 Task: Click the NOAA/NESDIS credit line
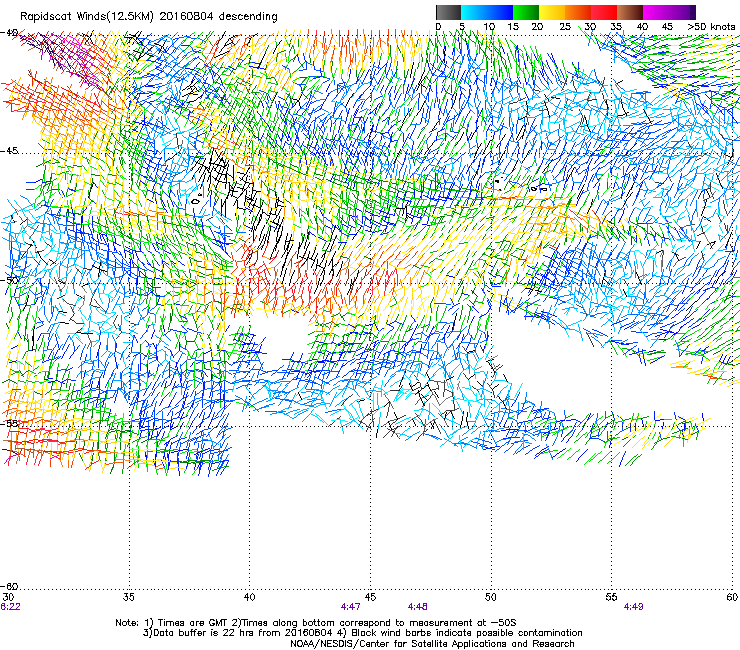pos(432,644)
